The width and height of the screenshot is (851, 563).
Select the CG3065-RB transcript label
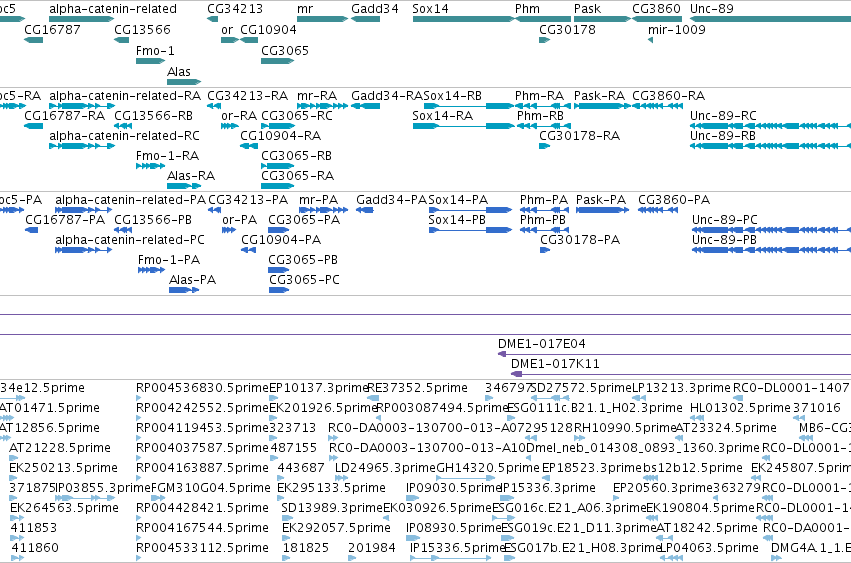point(296,156)
